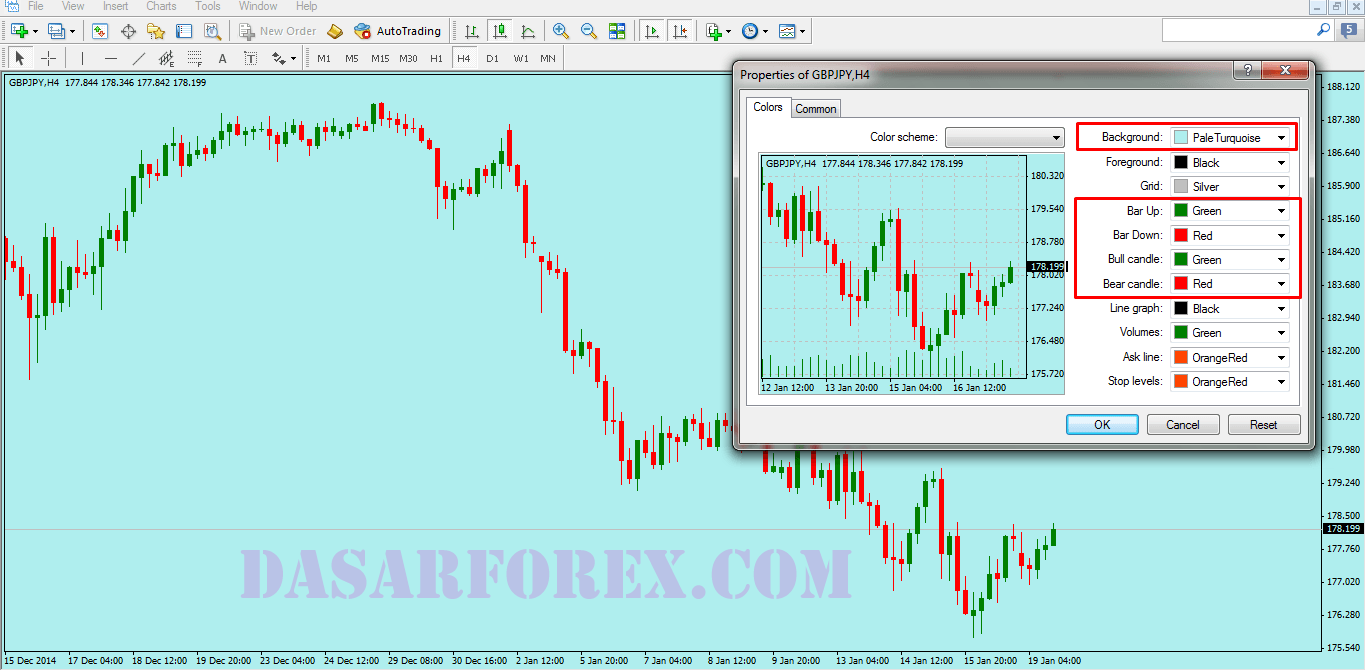Confirm properties with OK button
Screen dimensions: 1365x670
(x=1102, y=424)
